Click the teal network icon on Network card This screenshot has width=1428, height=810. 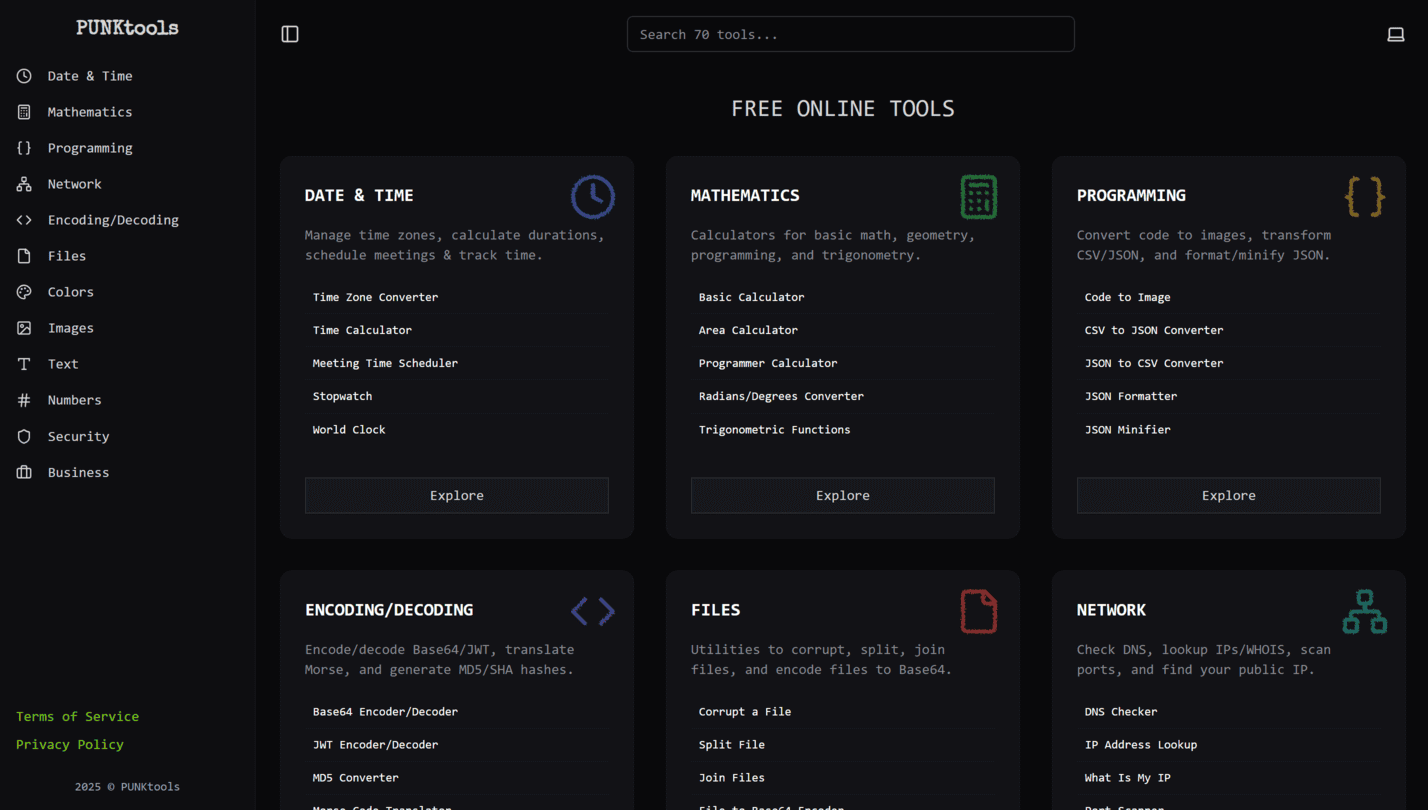pos(1364,611)
